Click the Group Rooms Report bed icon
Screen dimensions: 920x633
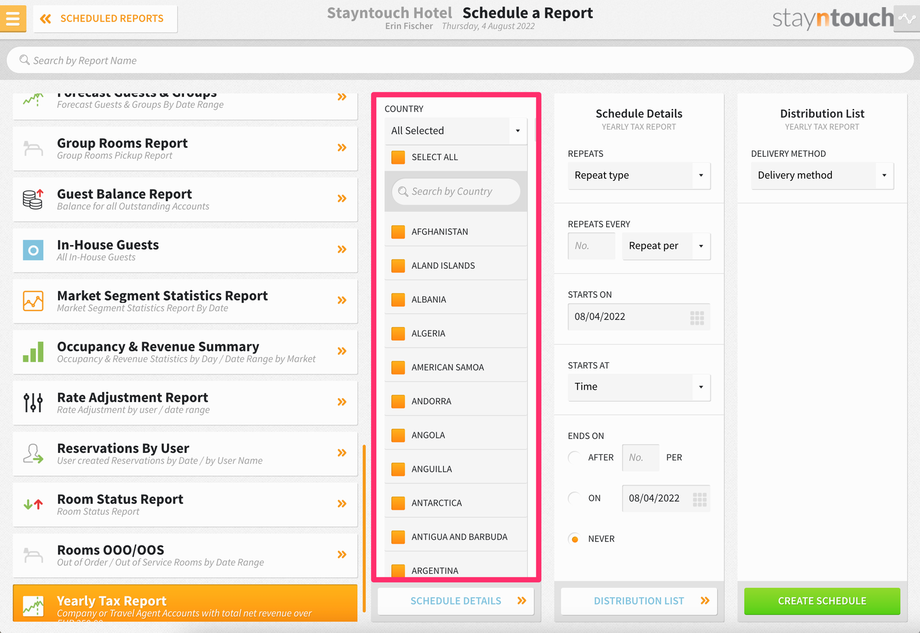coord(33,148)
